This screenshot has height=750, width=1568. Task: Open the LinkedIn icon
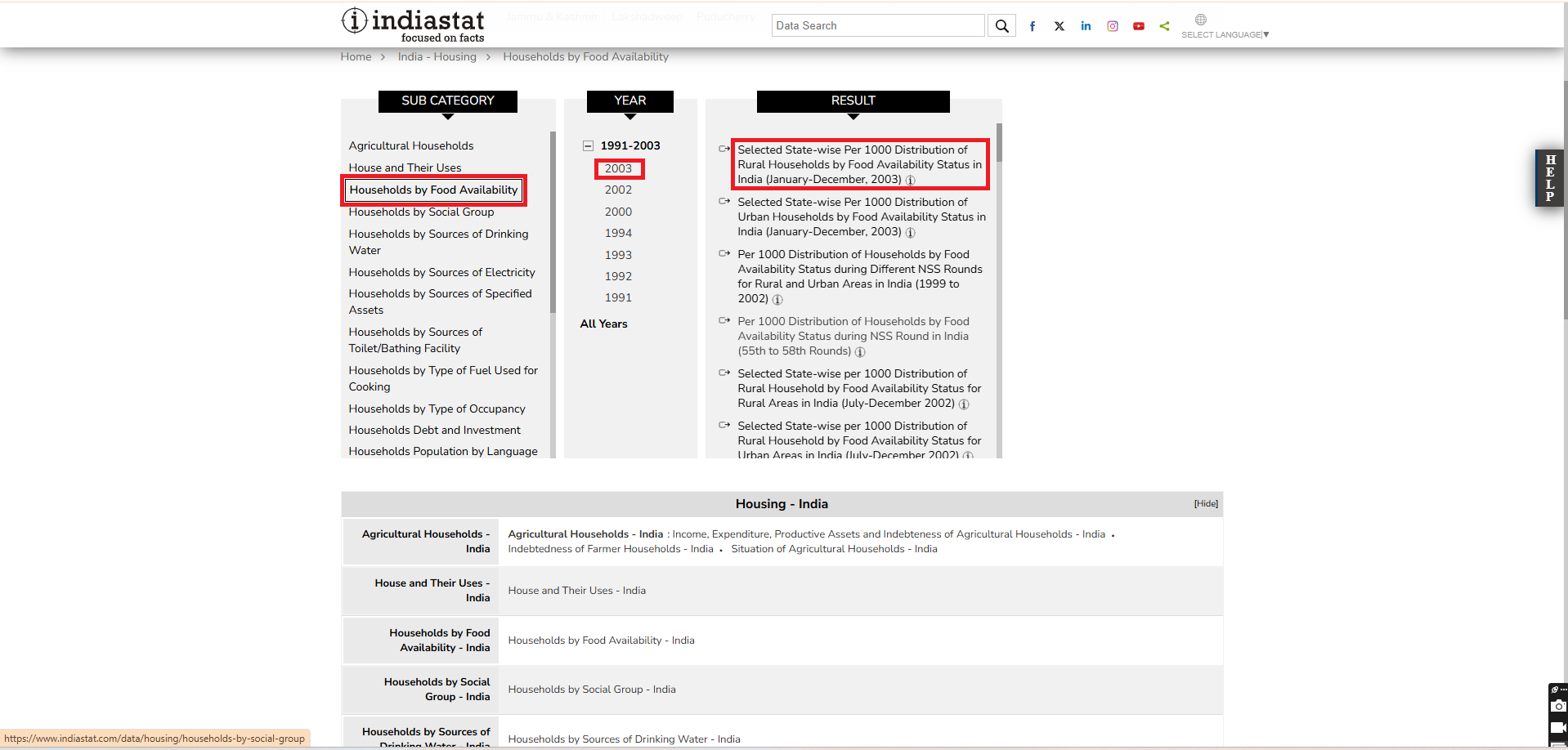[1086, 26]
